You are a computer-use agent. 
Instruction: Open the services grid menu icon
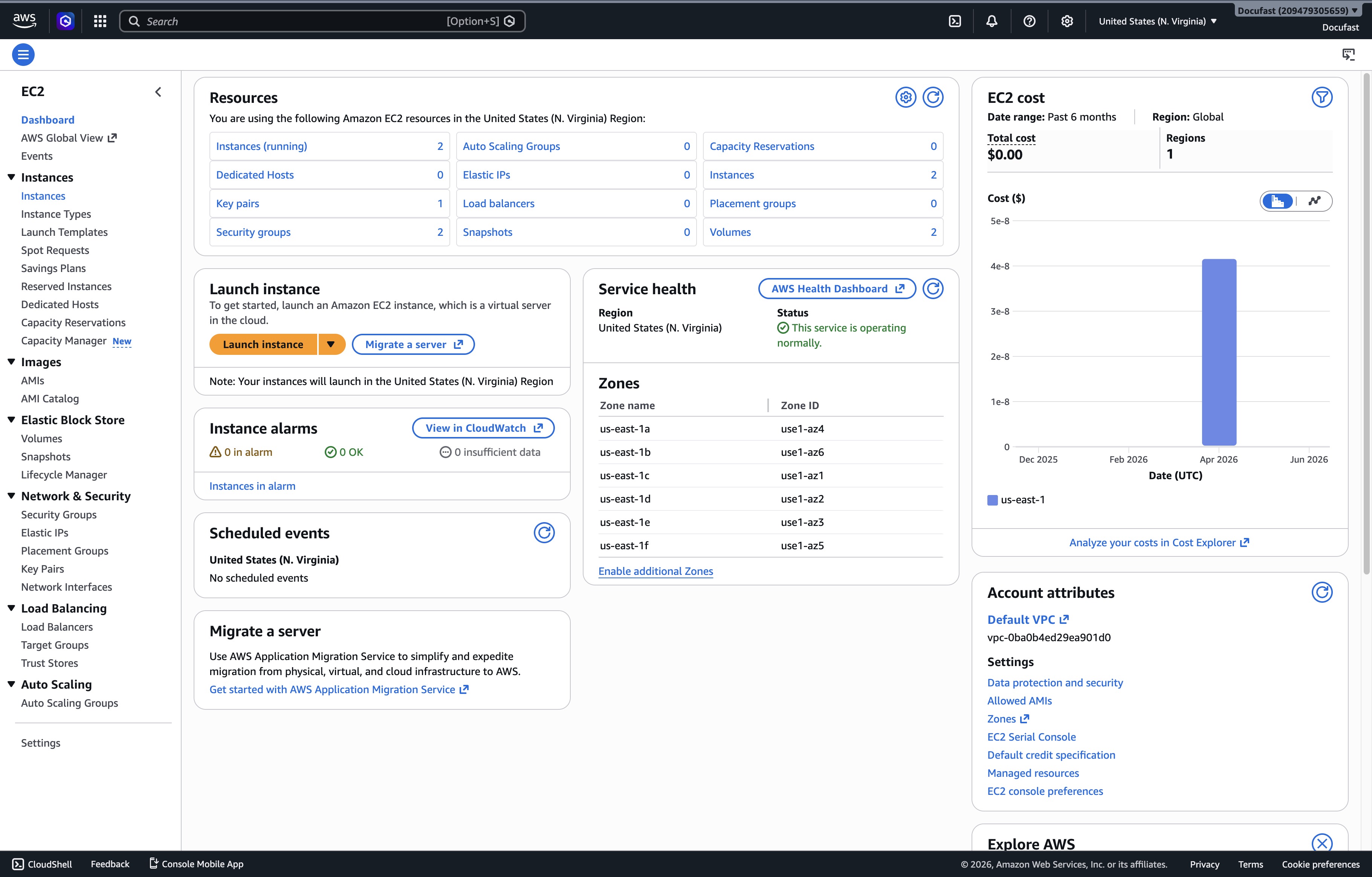click(x=100, y=21)
